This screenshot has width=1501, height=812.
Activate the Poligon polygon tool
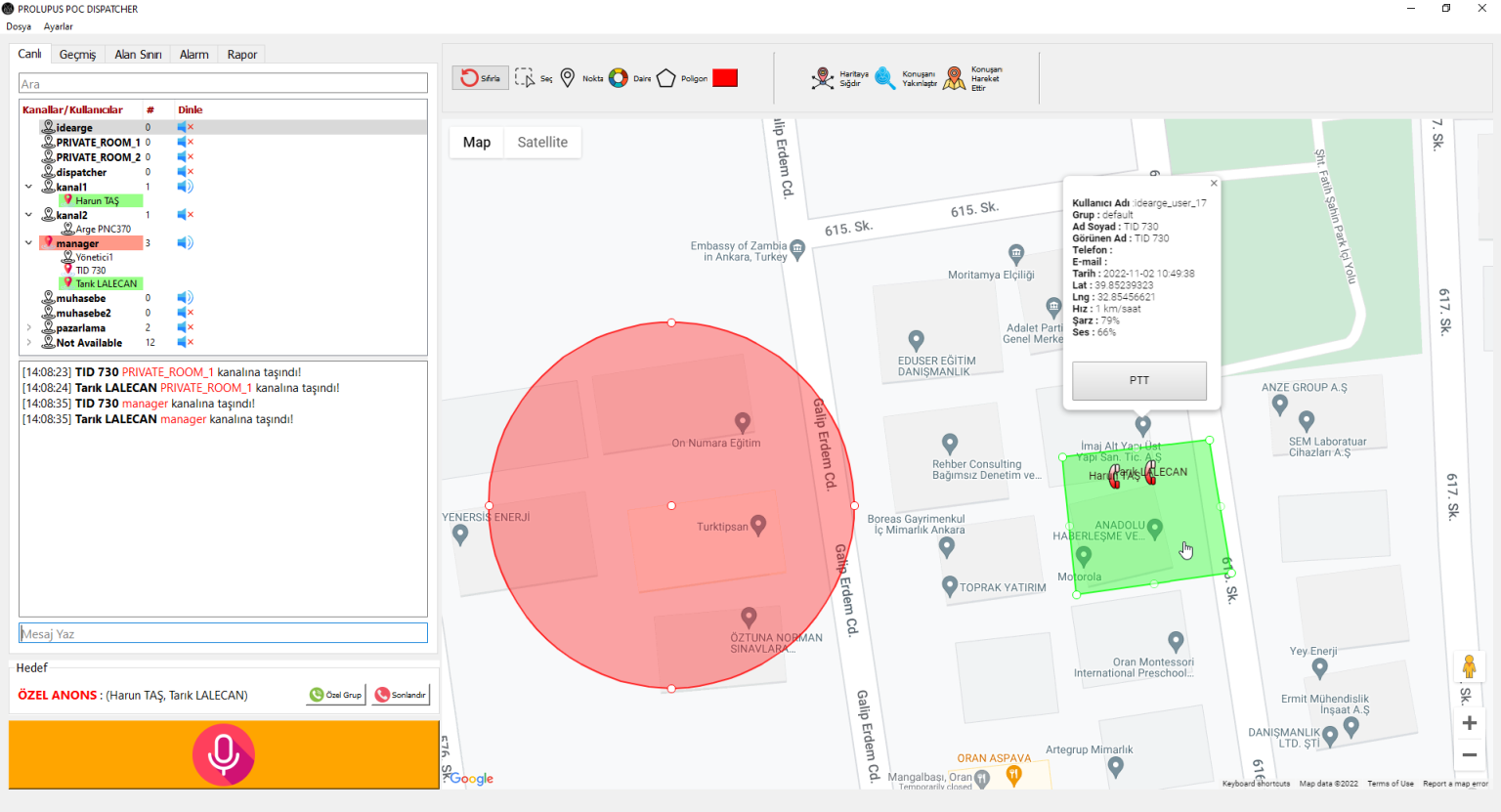(x=681, y=78)
